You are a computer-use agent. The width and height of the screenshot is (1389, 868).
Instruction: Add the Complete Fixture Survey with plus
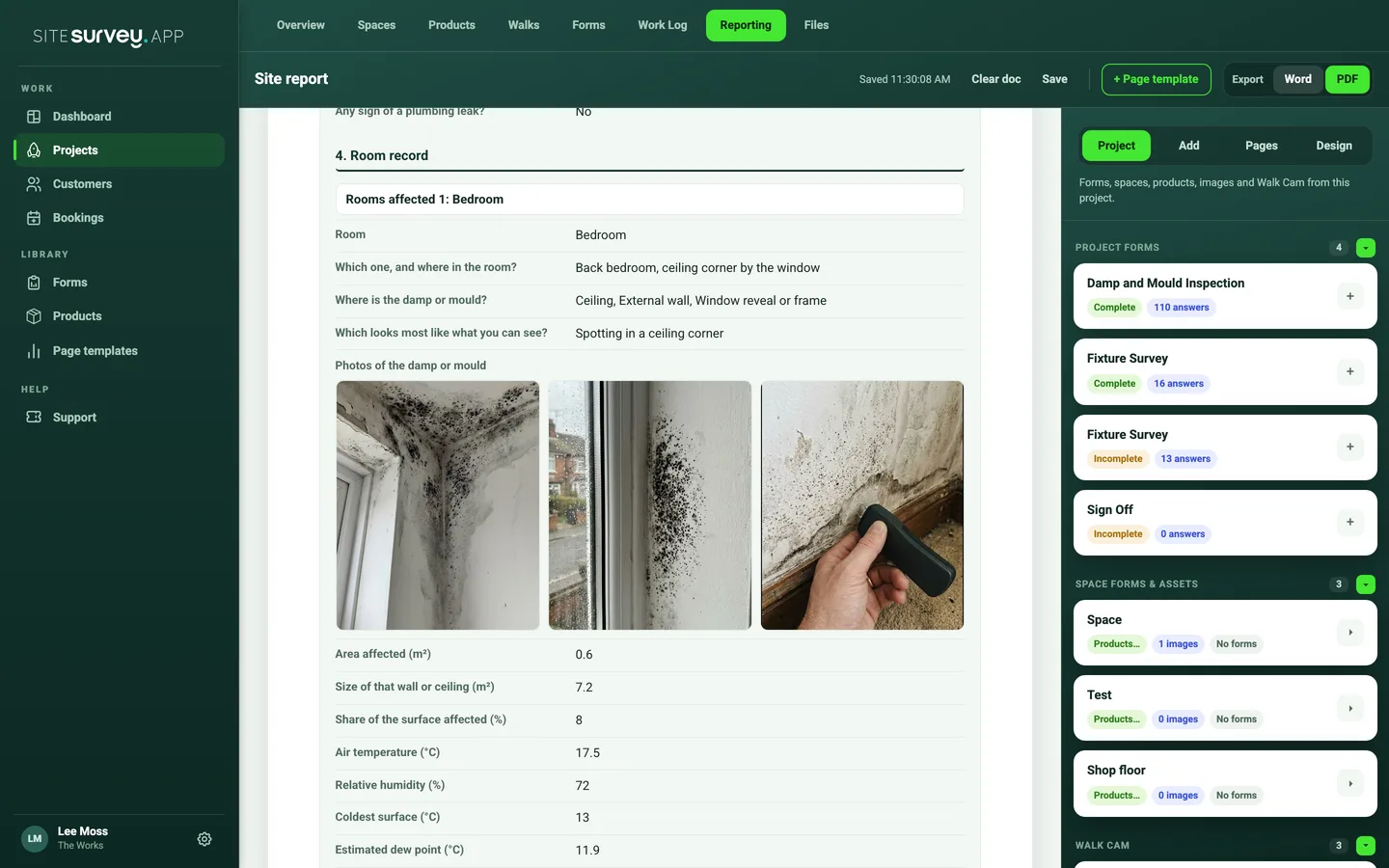pyautogui.click(x=1350, y=371)
